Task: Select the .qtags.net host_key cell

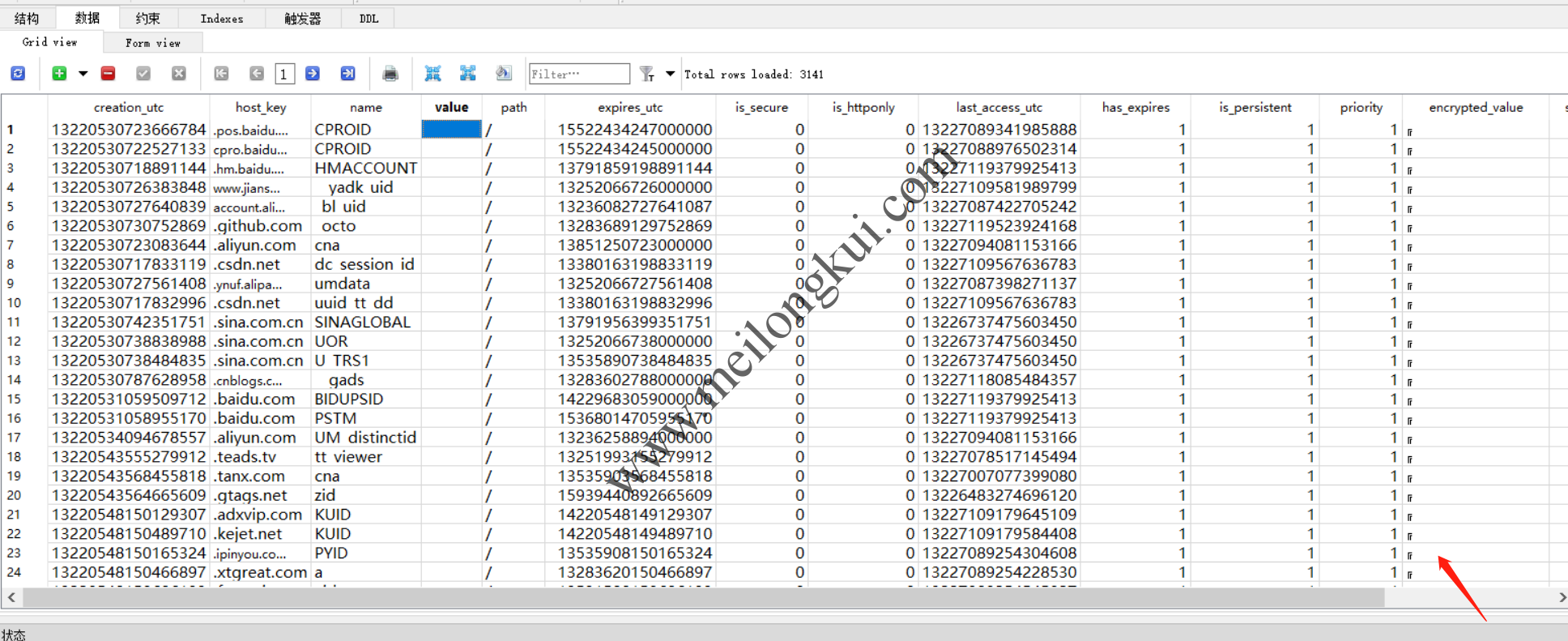Action: (261, 495)
